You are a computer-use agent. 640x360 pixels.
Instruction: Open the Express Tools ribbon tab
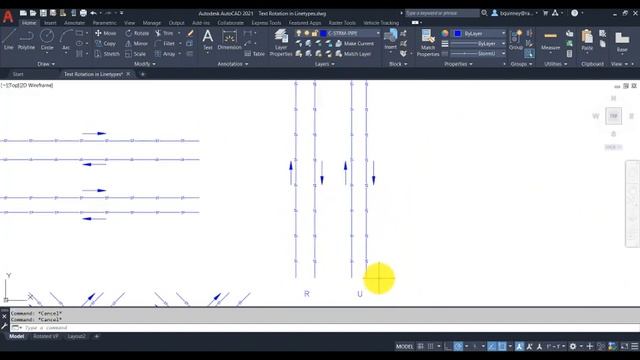[266, 23]
